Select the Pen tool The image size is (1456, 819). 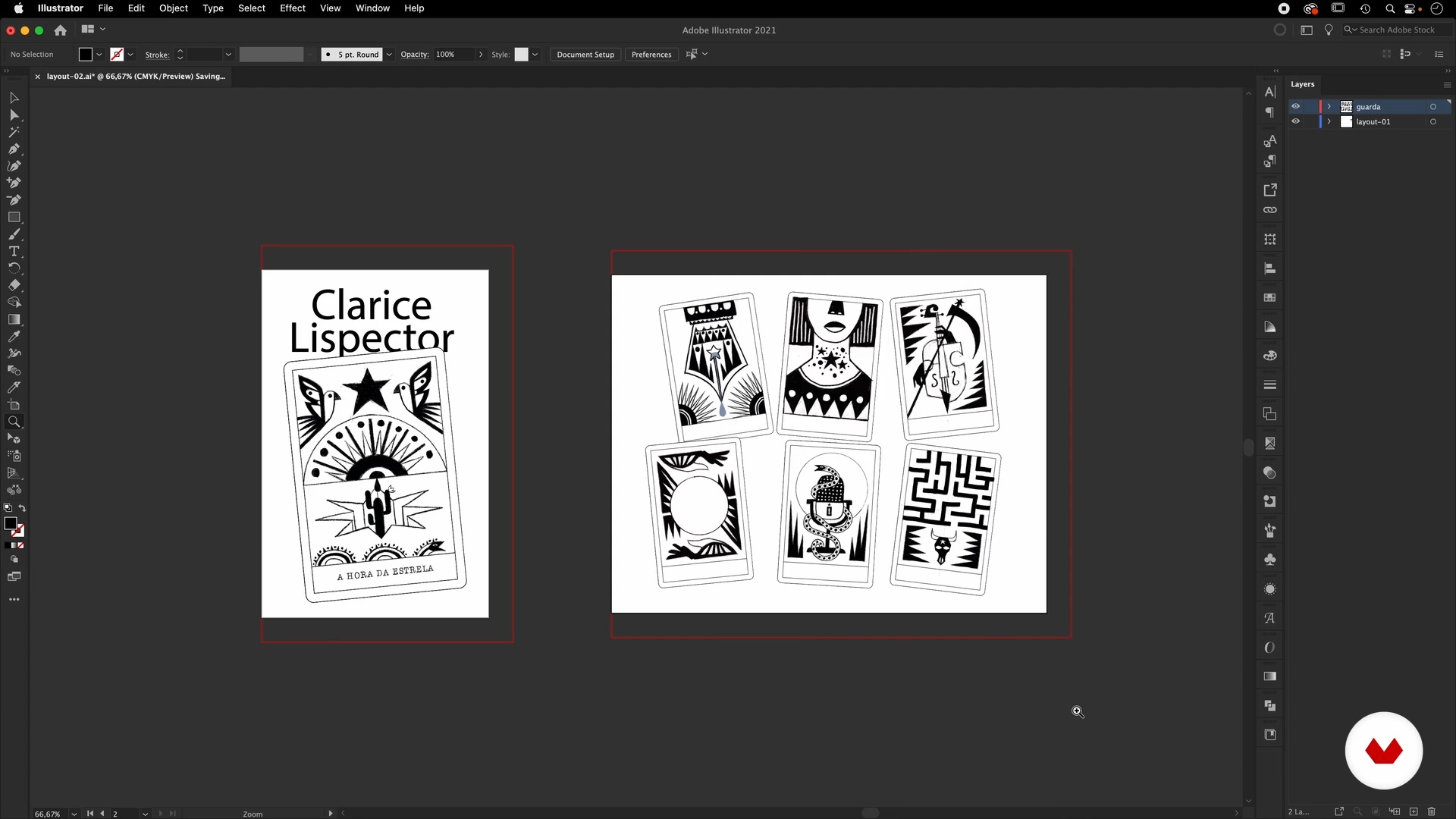tap(14, 149)
